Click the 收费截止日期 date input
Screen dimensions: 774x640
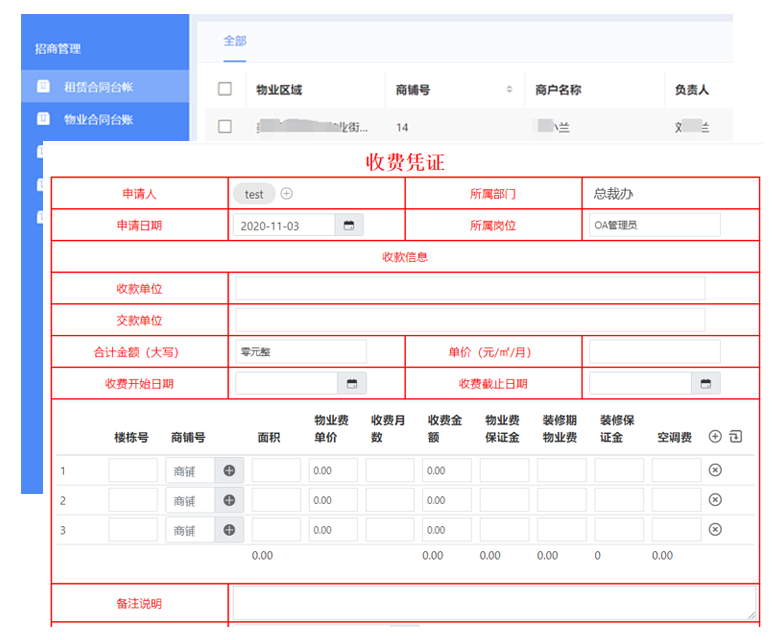pyautogui.click(x=640, y=383)
